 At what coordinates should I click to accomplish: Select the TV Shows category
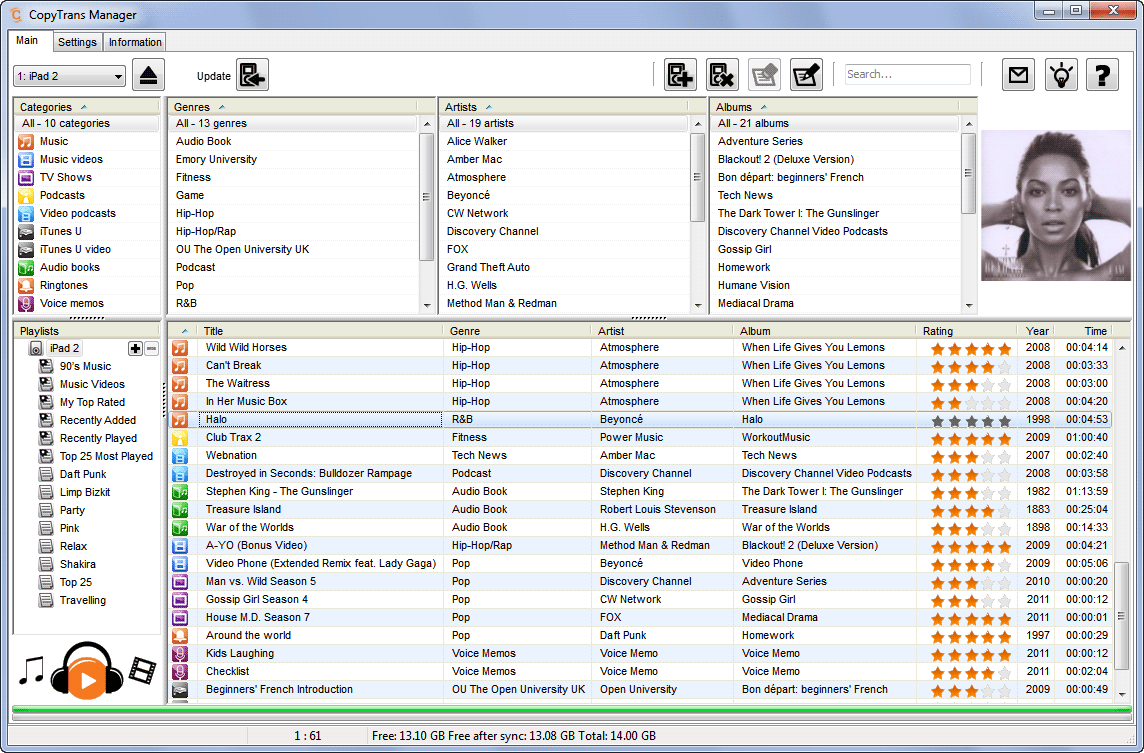pos(87,177)
